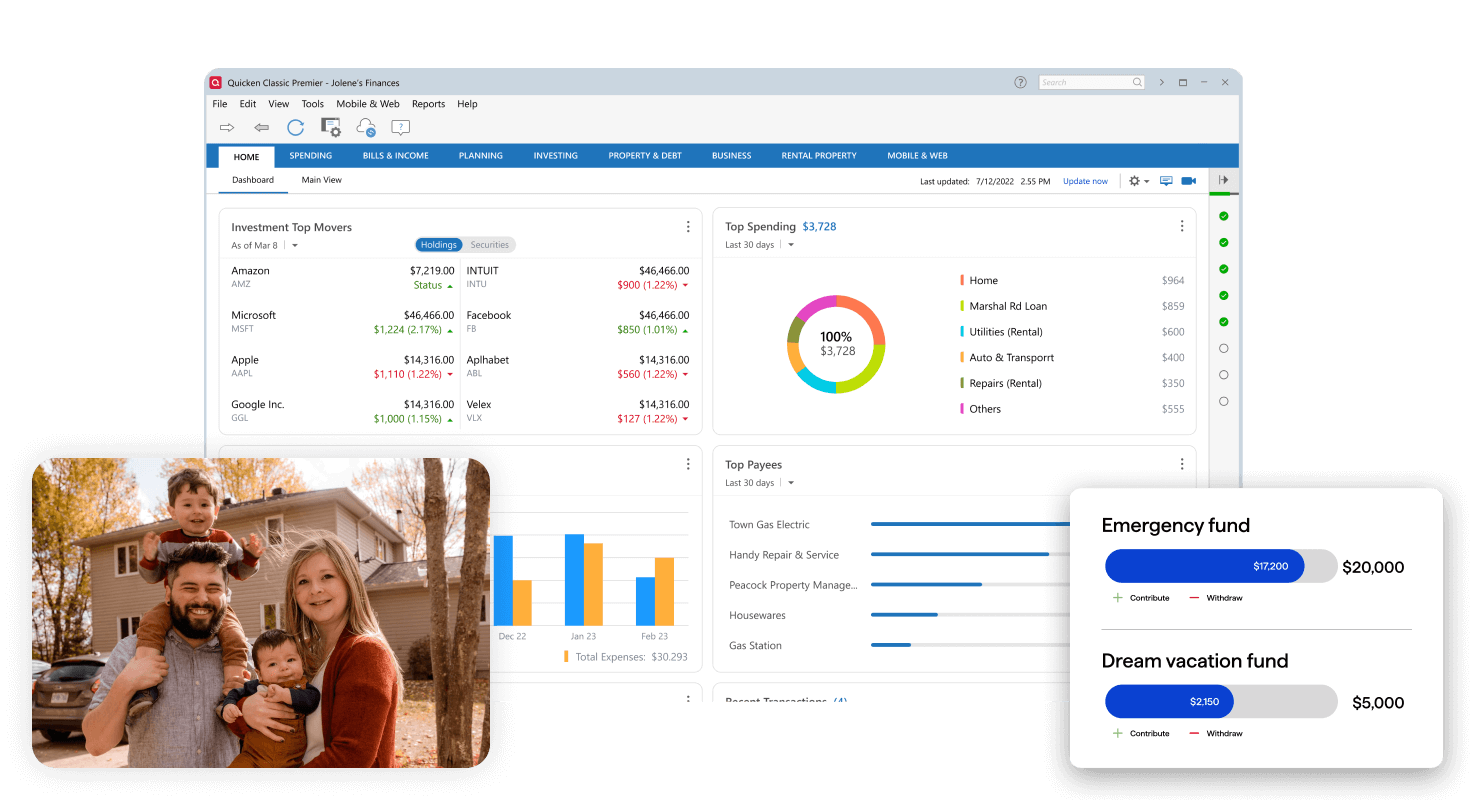Expand the 'As of Mar 8' date dropdown
Viewport: 1477px width, 800px height.
(x=295, y=245)
